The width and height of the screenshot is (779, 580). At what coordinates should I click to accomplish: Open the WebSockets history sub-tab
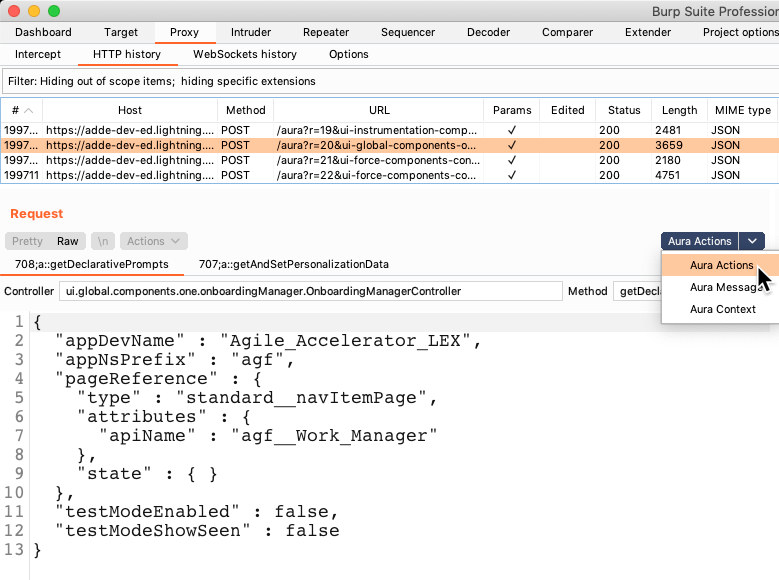(x=245, y=54)
